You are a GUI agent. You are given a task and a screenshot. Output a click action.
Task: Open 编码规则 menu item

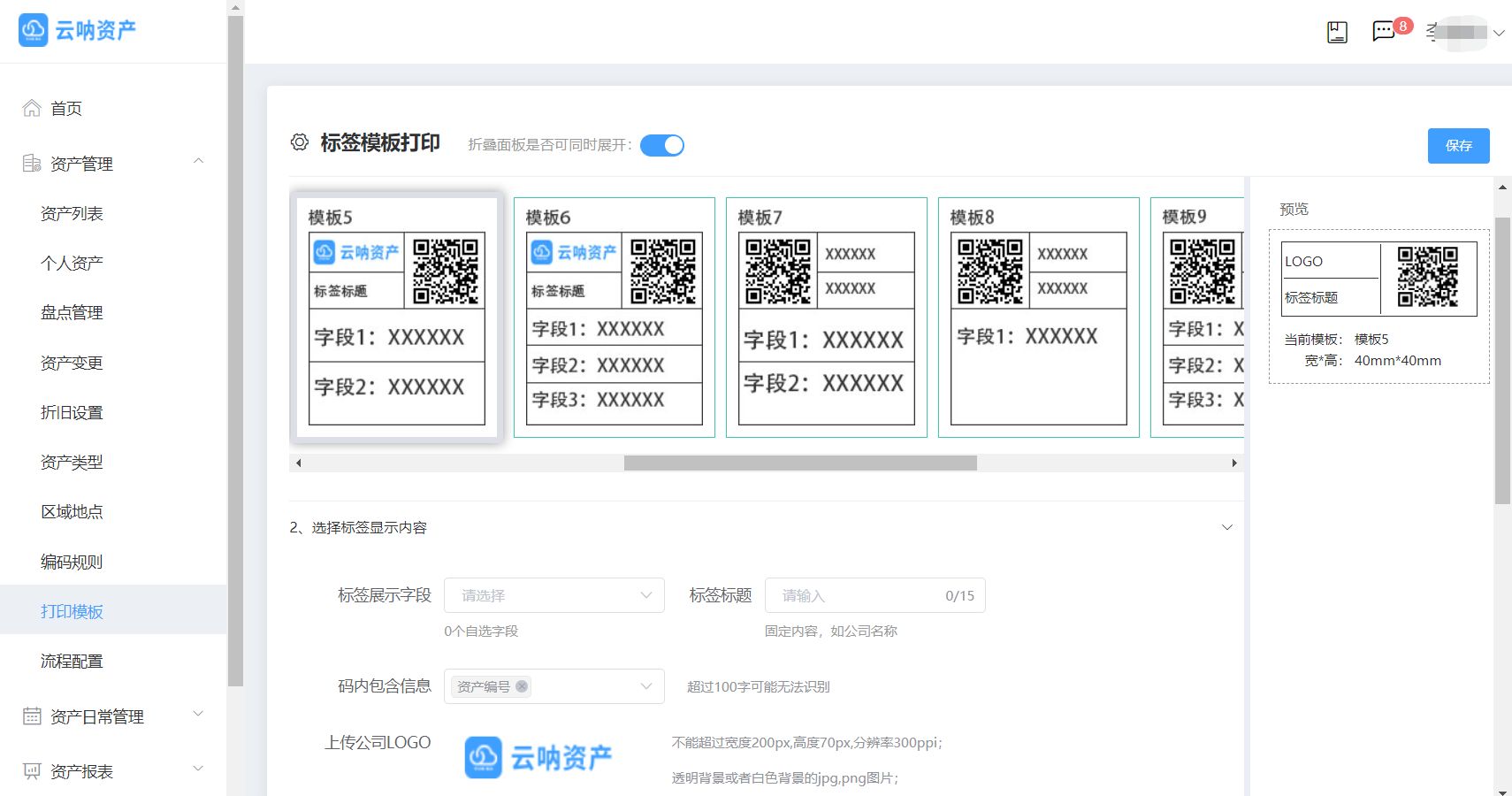(x=113, y=562)
